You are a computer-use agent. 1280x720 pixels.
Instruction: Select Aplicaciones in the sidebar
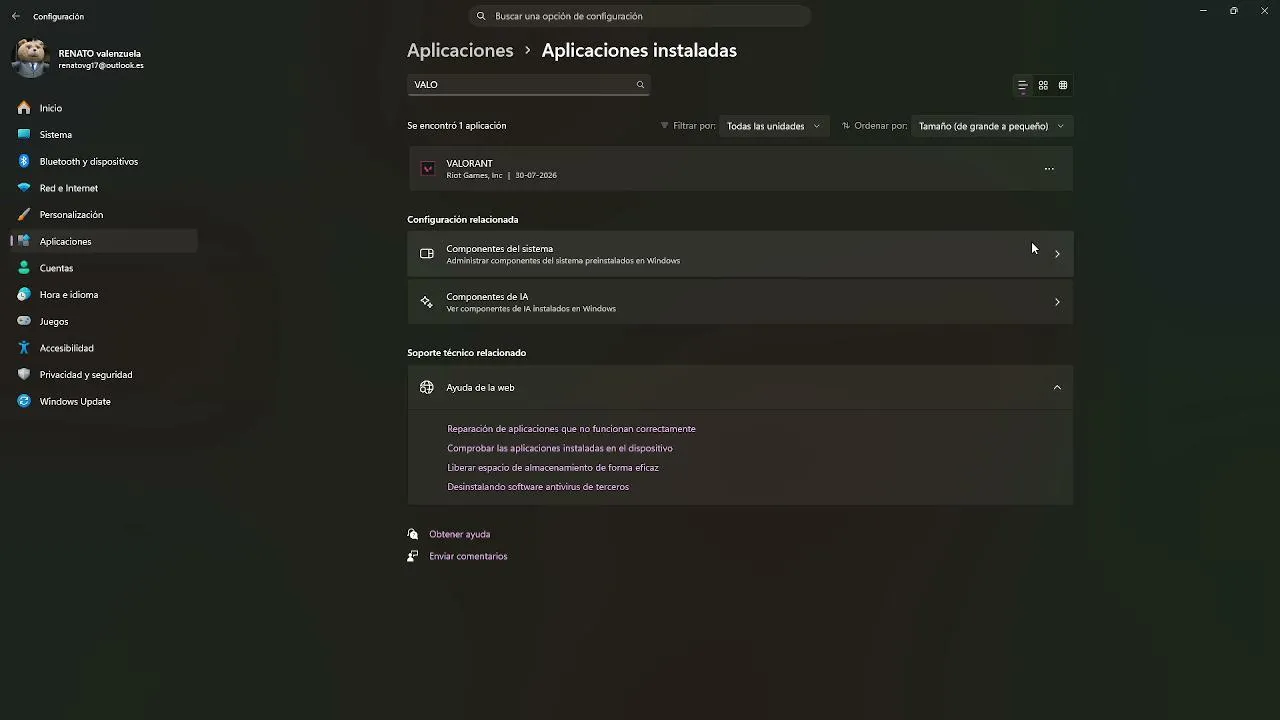(x=104, y=241)
